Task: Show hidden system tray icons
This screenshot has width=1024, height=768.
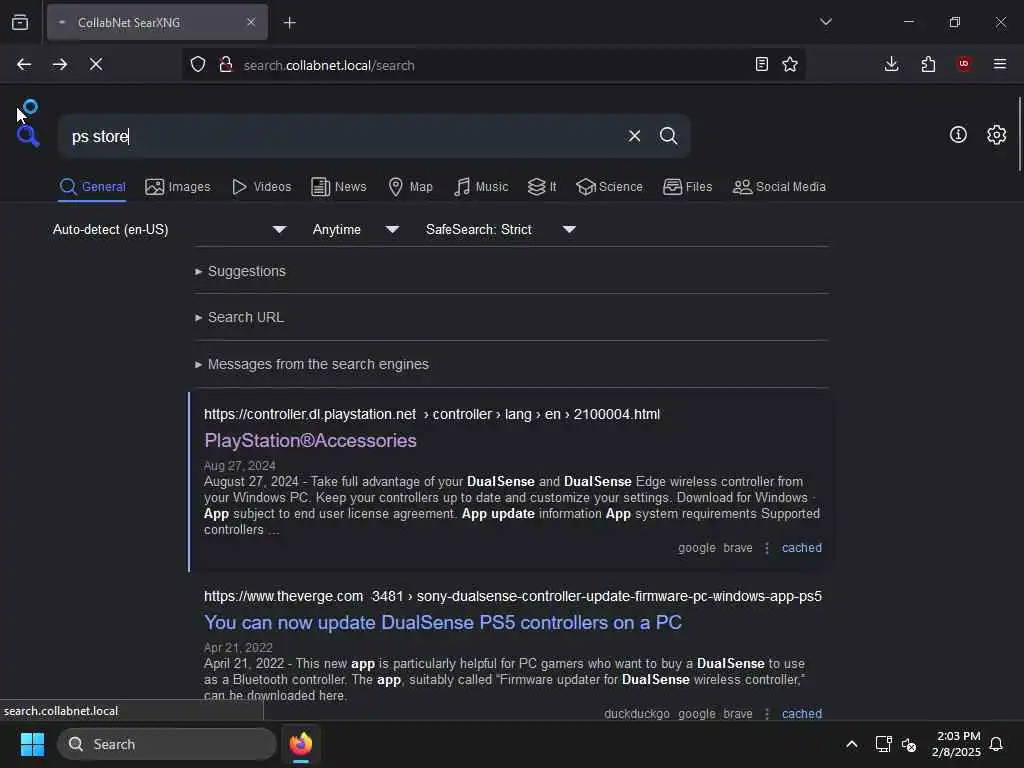Action: tap(852, 744)
